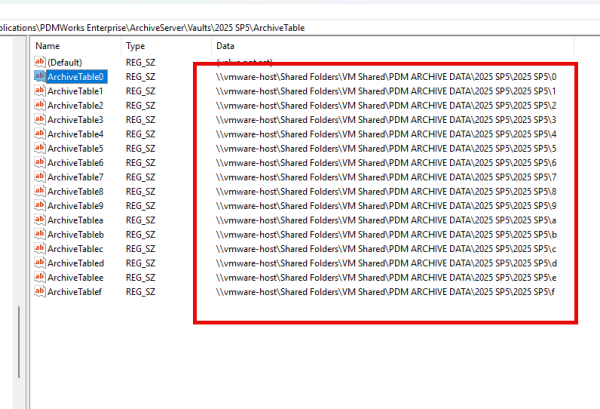Click the ArchiveTablee string value icon

pyautogui.click(x=40, y=277)
